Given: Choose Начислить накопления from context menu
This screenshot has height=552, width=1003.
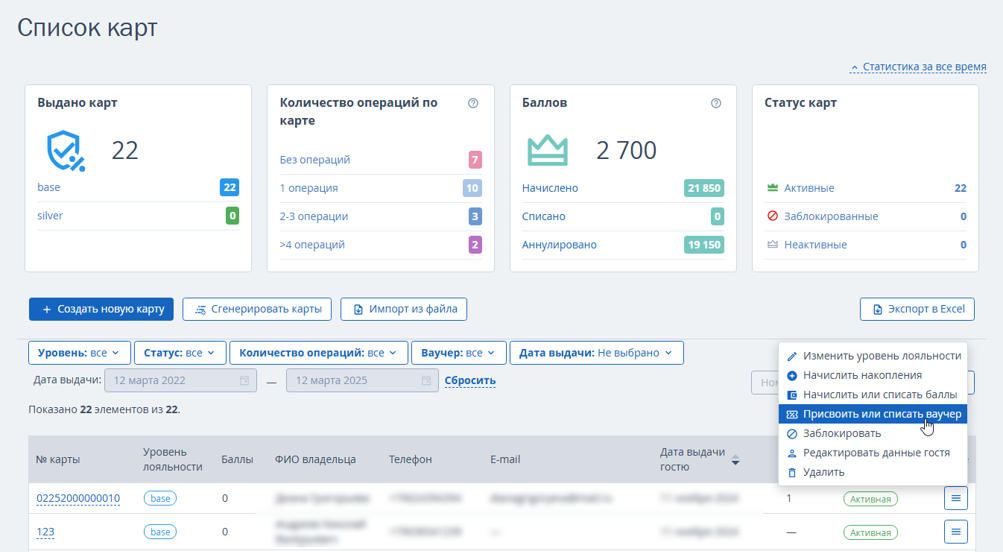Looking at the screenshot, I should tap(874, 375).
